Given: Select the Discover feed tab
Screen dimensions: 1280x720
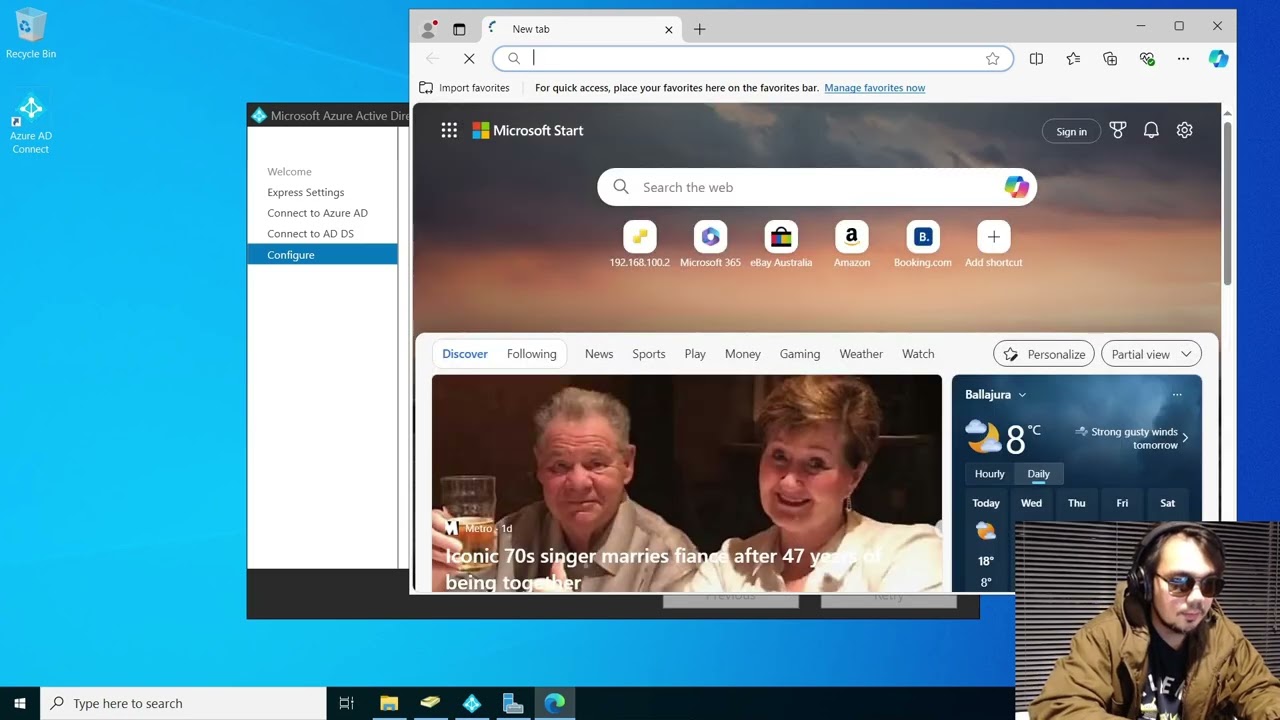Looking at the screenshot, I should [x=465, y=354].
